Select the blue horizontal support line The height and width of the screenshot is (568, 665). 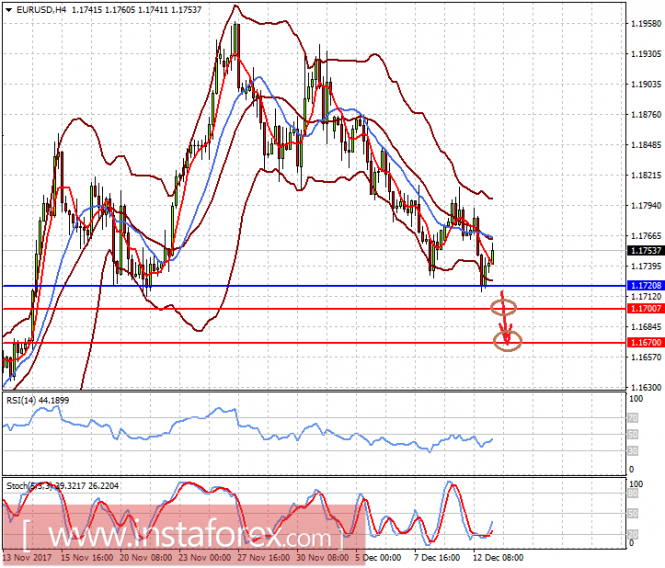(x=300, y=286)
